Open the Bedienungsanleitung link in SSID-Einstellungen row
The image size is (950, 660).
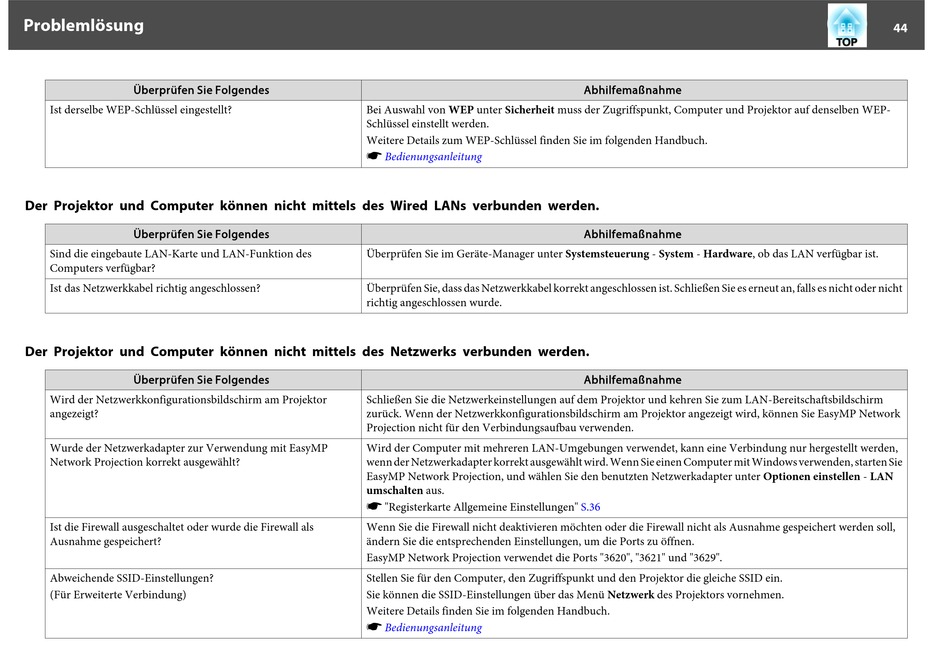point(433,627)
